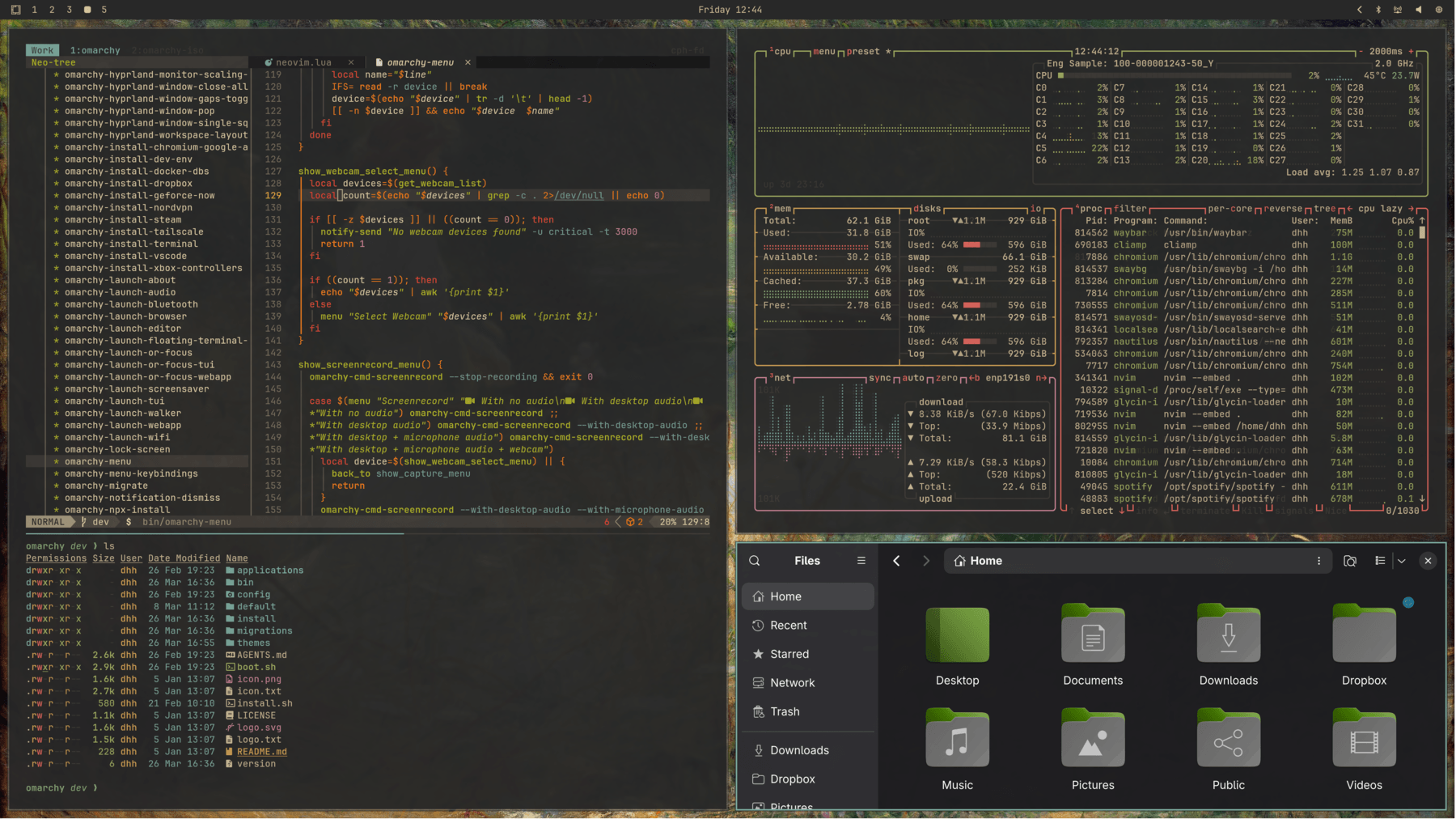Open the Files hamburger menu

(x=861, y=561)
